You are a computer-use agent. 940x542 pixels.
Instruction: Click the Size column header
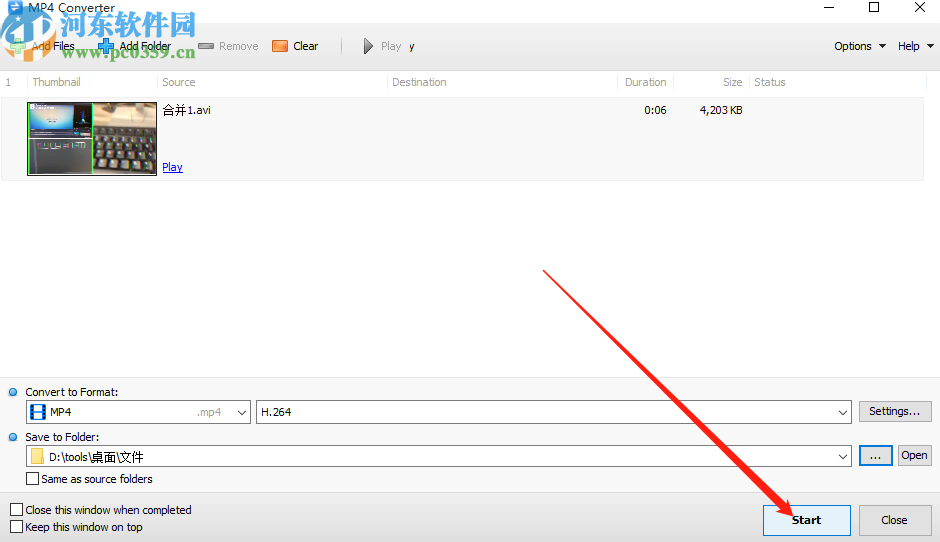click(x=733, y=82)
